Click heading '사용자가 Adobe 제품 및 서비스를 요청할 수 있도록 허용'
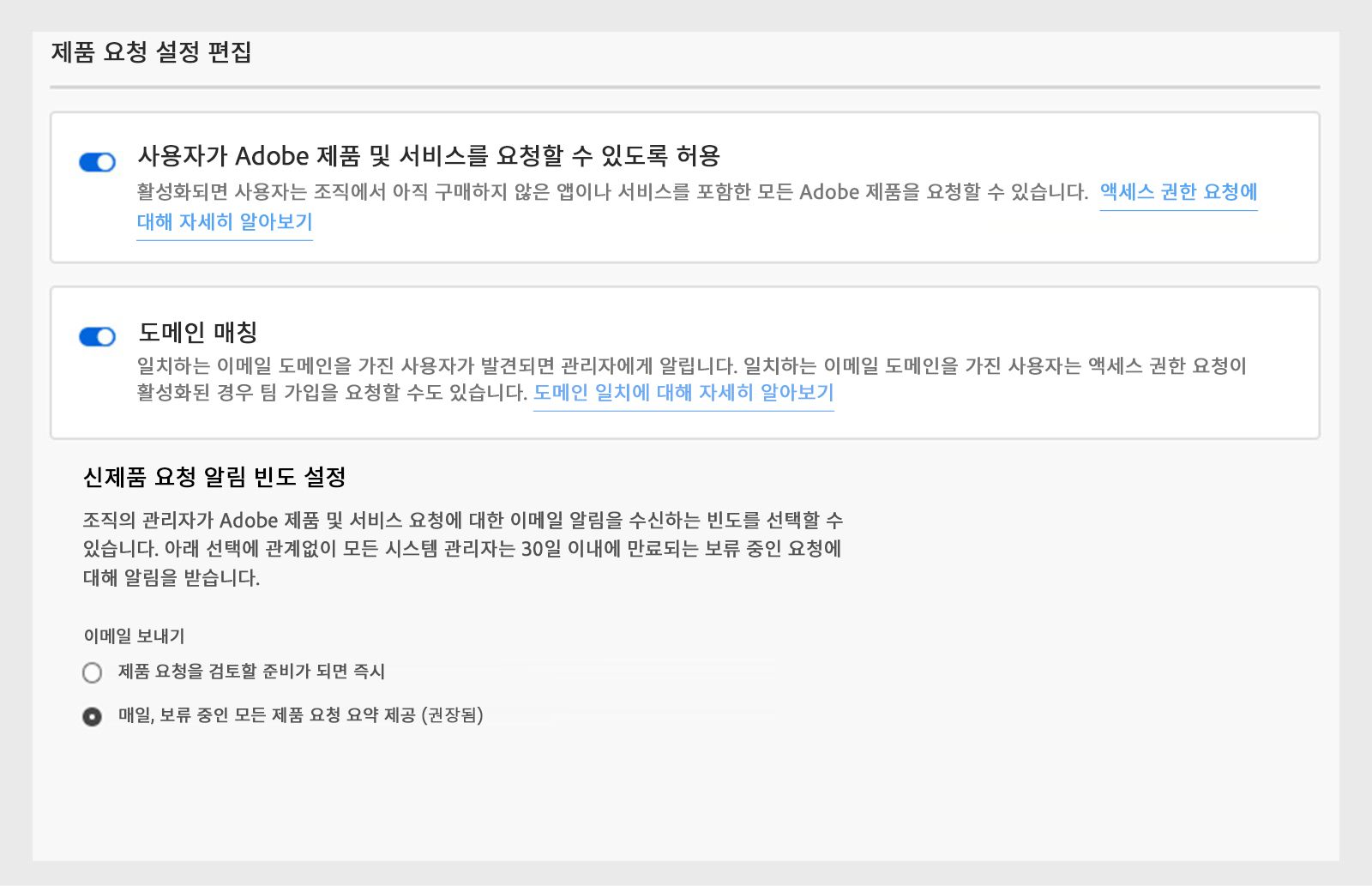This screenshot has width=1372, height=886. [x=429, y=156]
